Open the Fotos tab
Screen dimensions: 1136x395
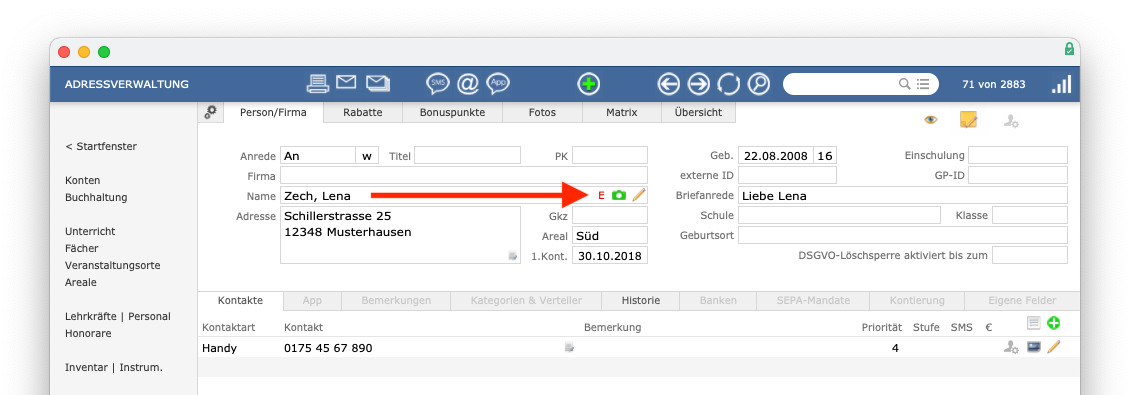pos(543,112)
